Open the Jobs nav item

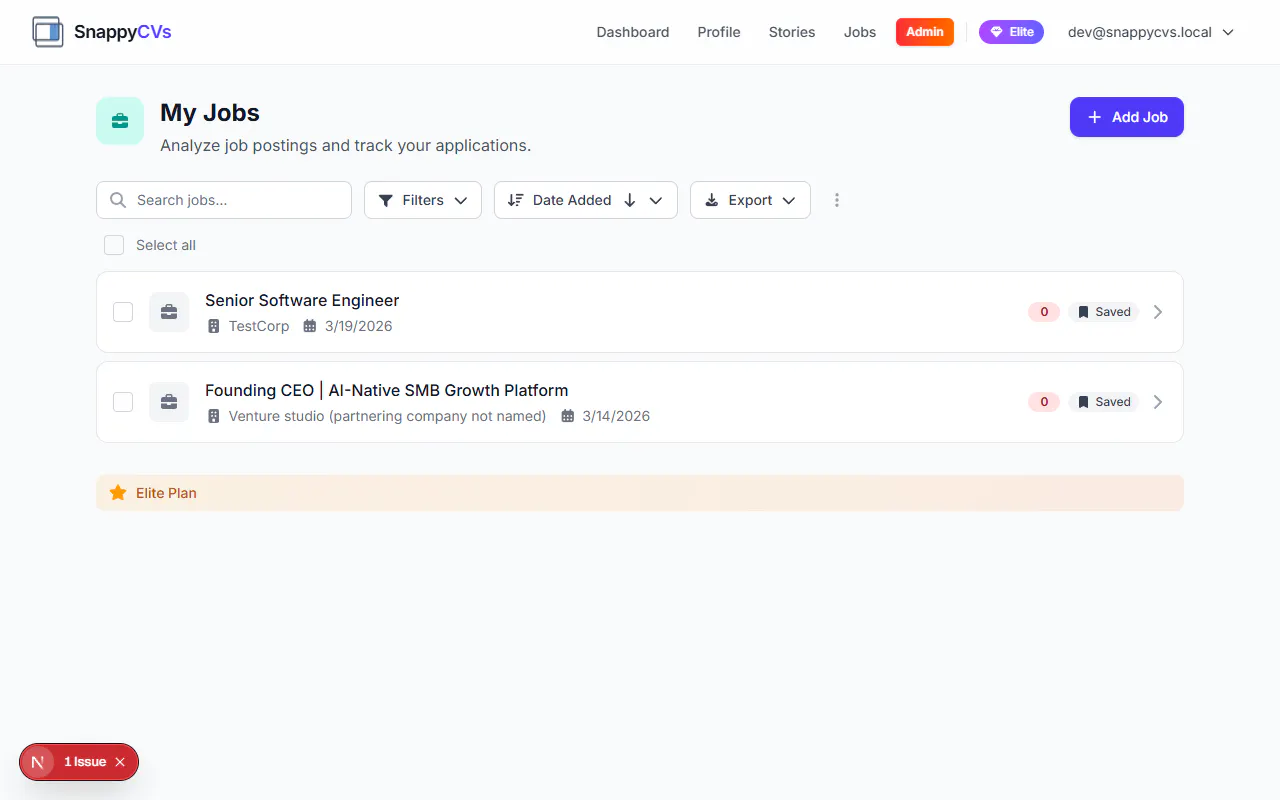tap(860, 32)
